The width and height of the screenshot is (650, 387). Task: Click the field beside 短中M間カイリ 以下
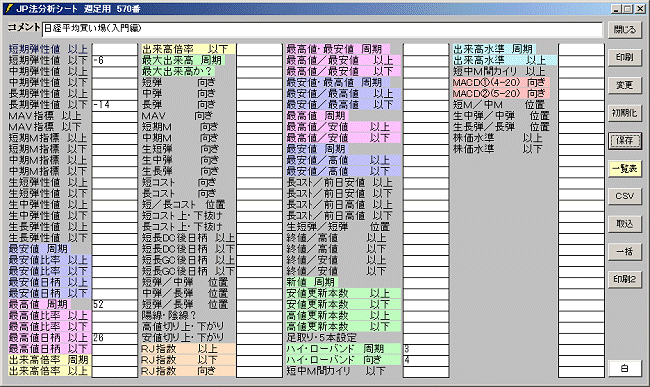(426, 371)
